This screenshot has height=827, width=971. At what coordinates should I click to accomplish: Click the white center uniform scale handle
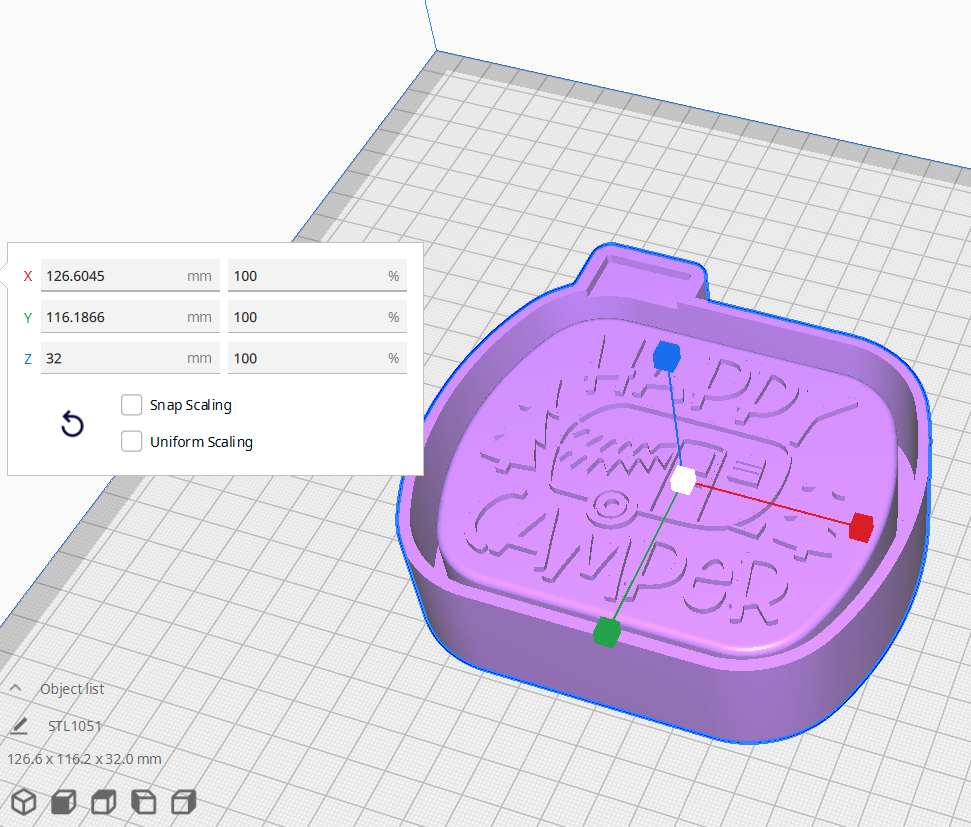[x=684, y=480]
